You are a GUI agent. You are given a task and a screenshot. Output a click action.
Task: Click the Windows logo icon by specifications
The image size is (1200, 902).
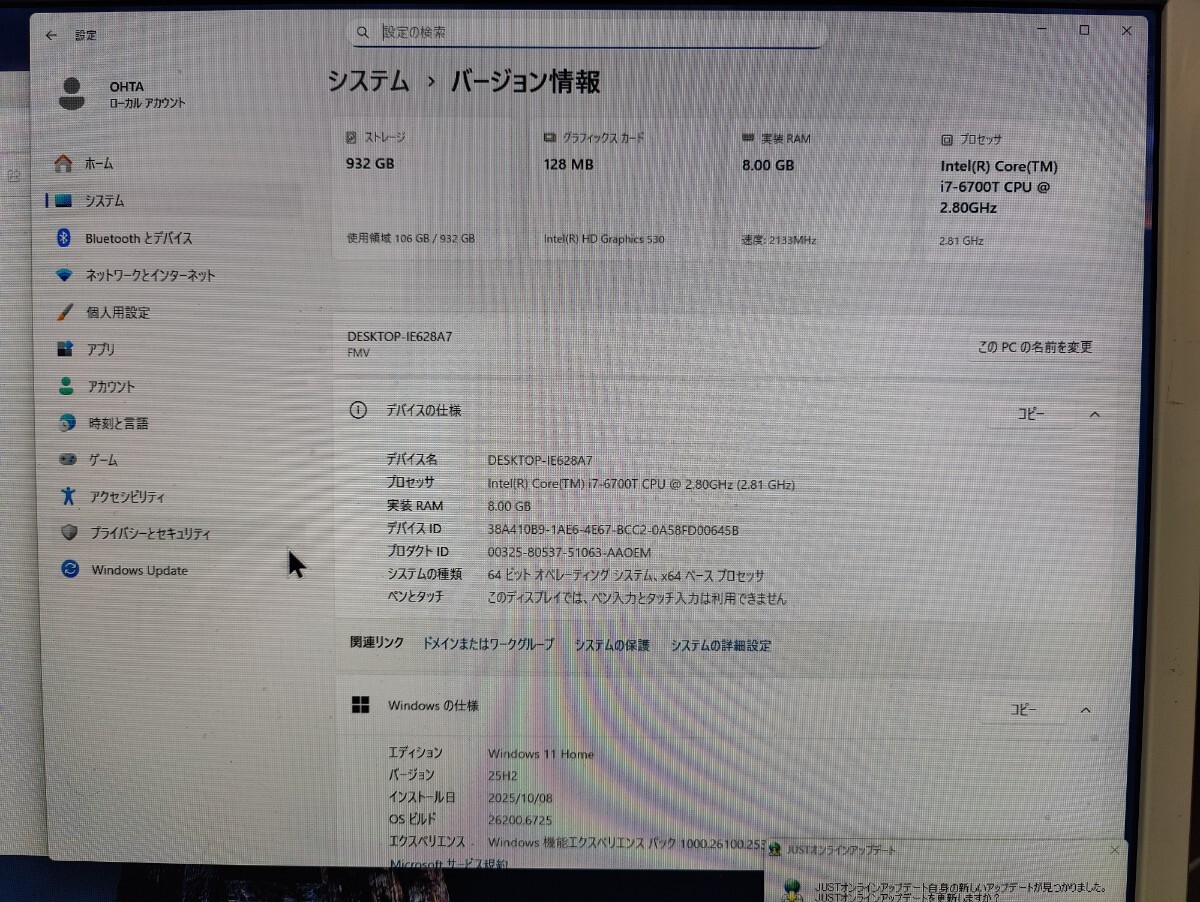pyautogui.click(x=360, y=705)
